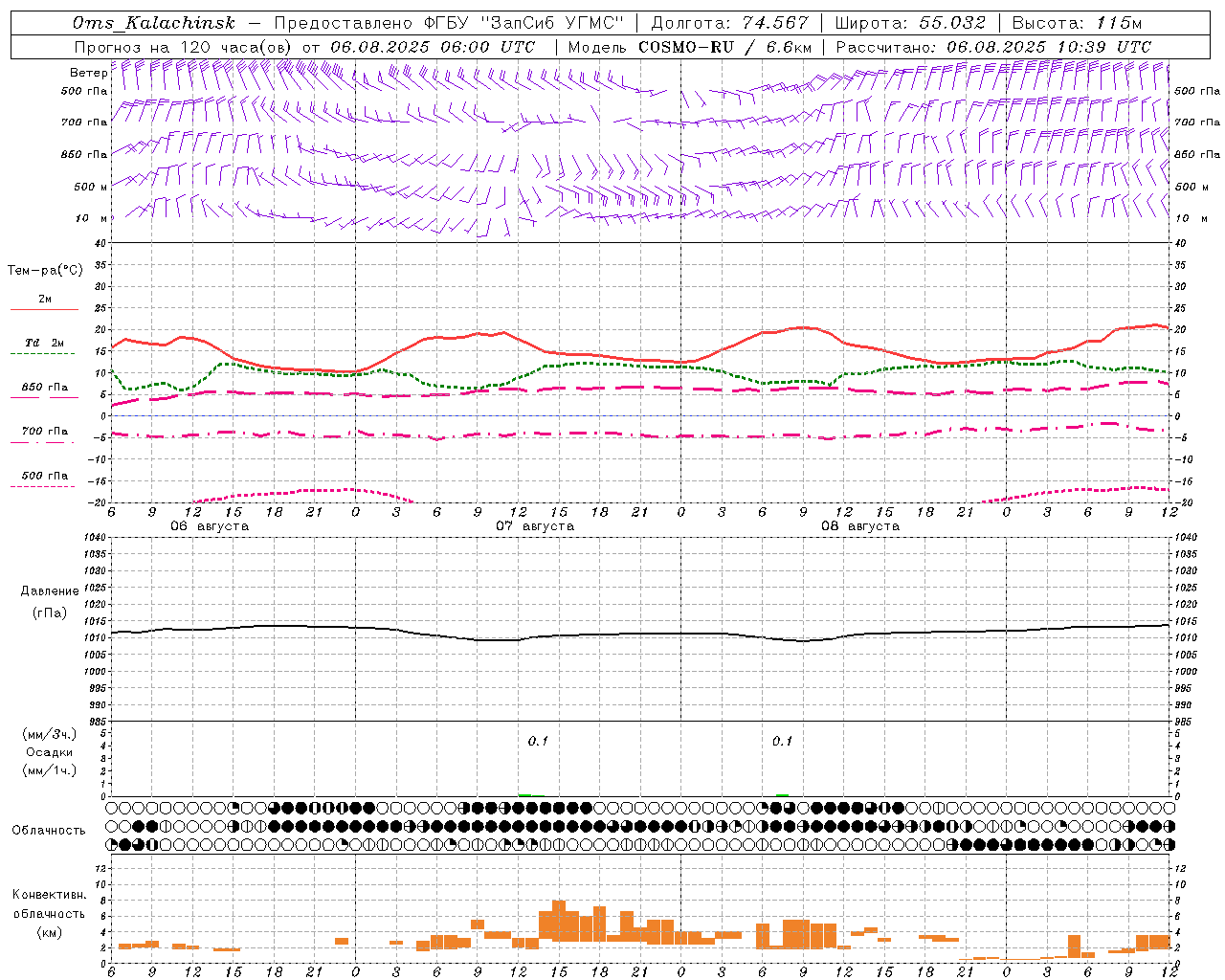Click the Td 2м dew point legend entry
Image resolution: width=1225 pixels, height=980 pixels.
click(45, 343)
